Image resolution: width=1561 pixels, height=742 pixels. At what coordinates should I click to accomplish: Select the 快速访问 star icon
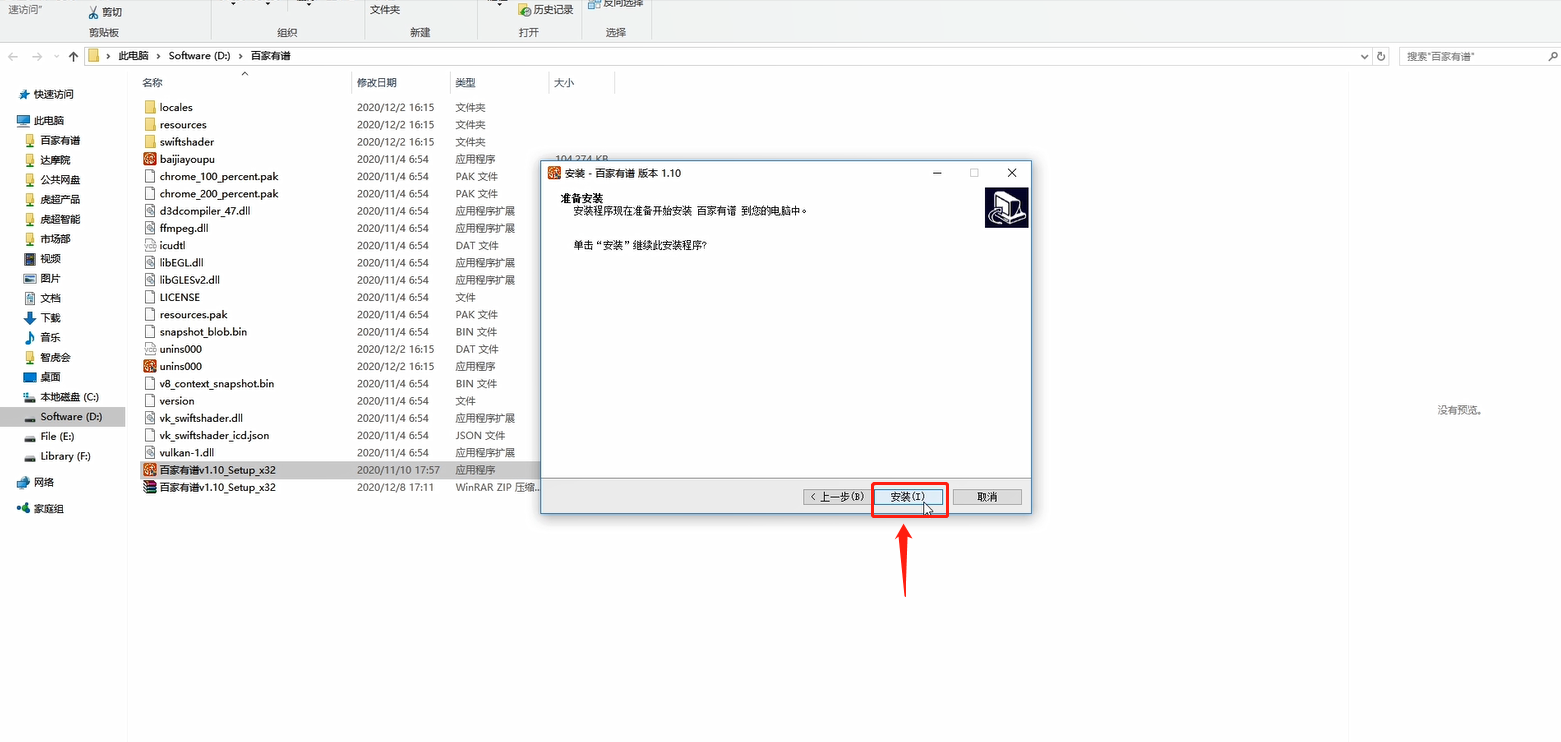pos(24,94)
